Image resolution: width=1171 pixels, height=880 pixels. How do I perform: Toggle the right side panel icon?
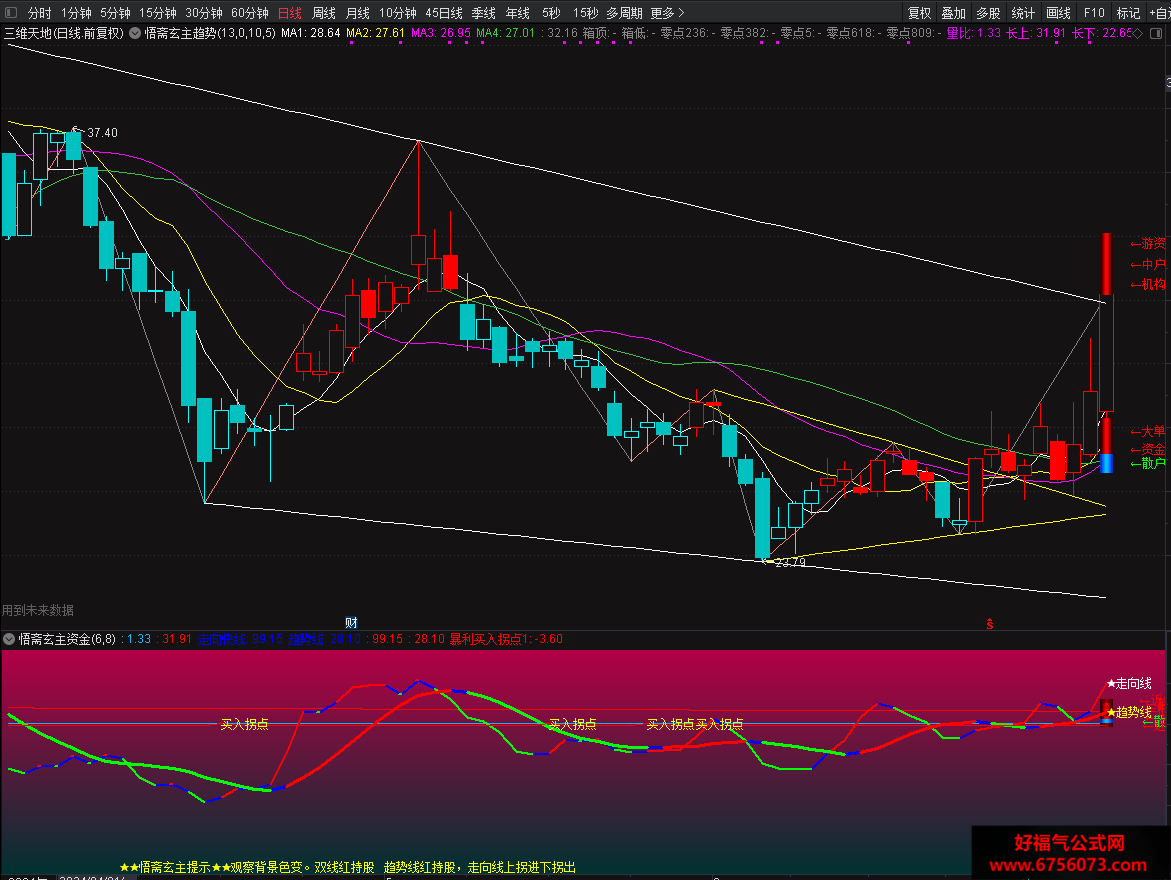pos(1155,34)
